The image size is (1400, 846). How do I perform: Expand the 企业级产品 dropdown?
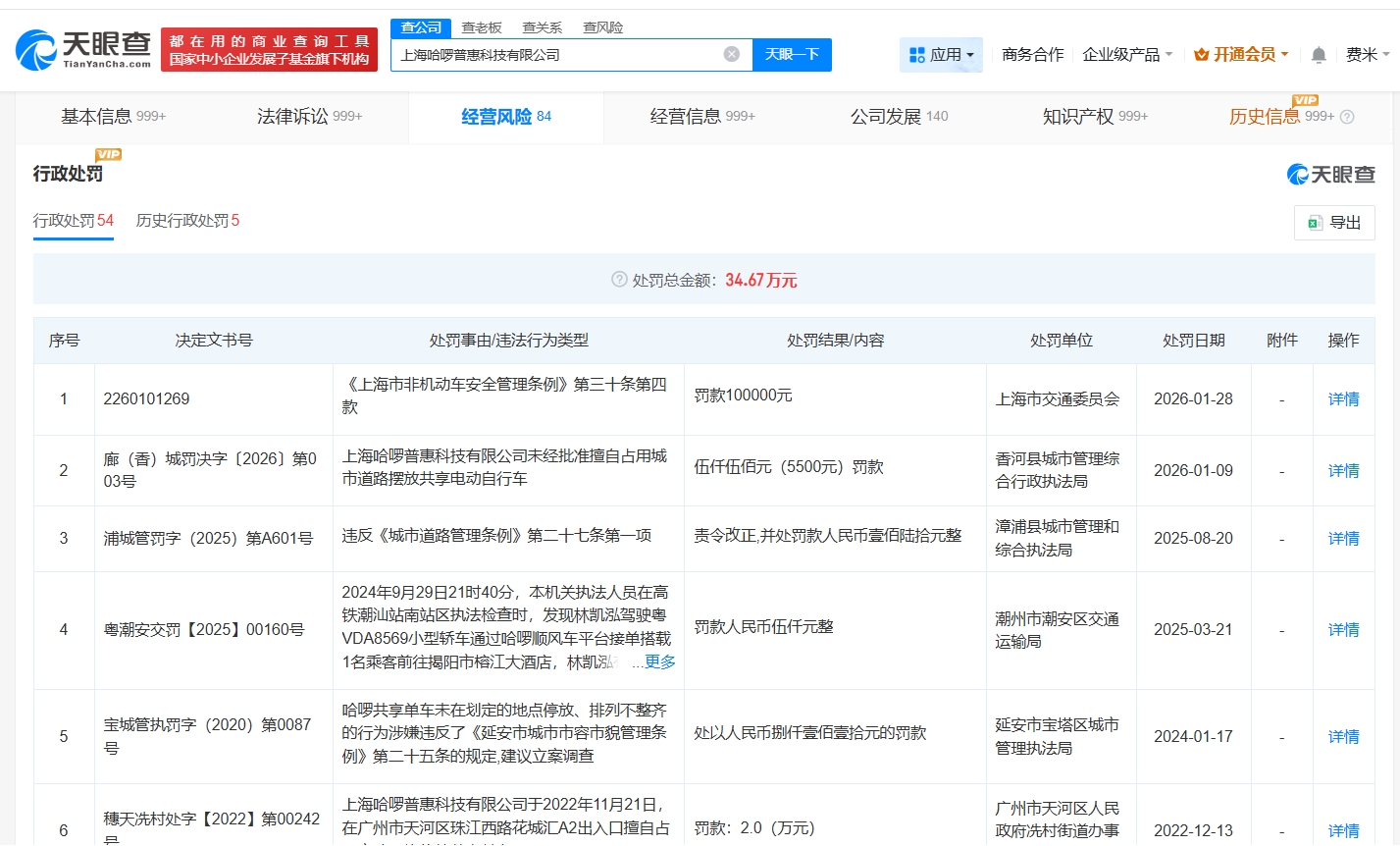[x=1126, y=55]
